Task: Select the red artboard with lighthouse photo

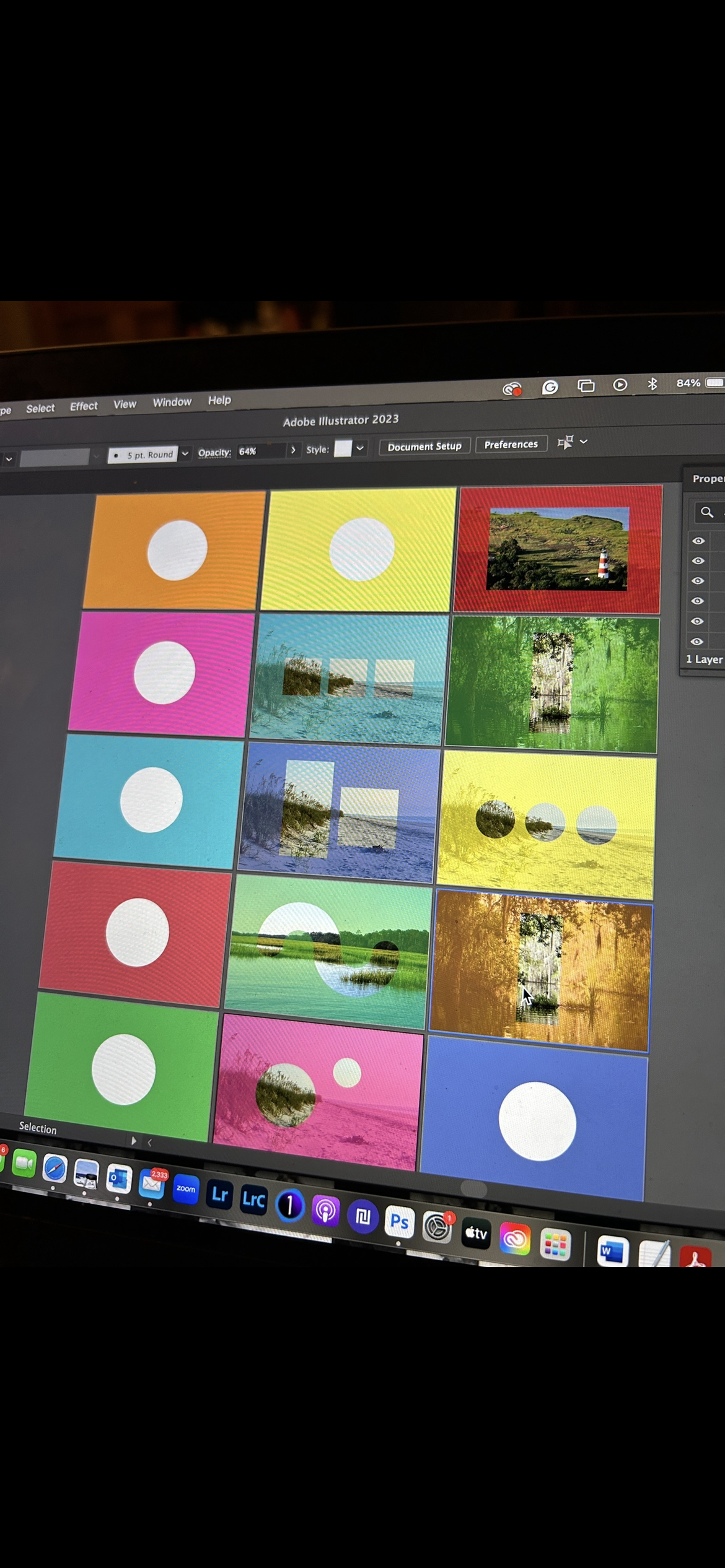Action: 558,550
